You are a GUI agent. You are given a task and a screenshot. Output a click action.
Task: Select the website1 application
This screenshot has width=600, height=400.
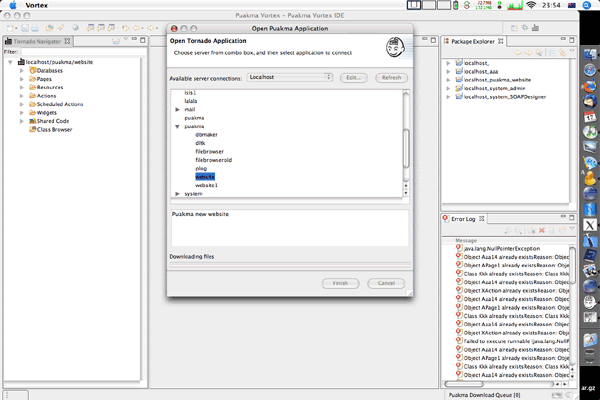[206, 185]
